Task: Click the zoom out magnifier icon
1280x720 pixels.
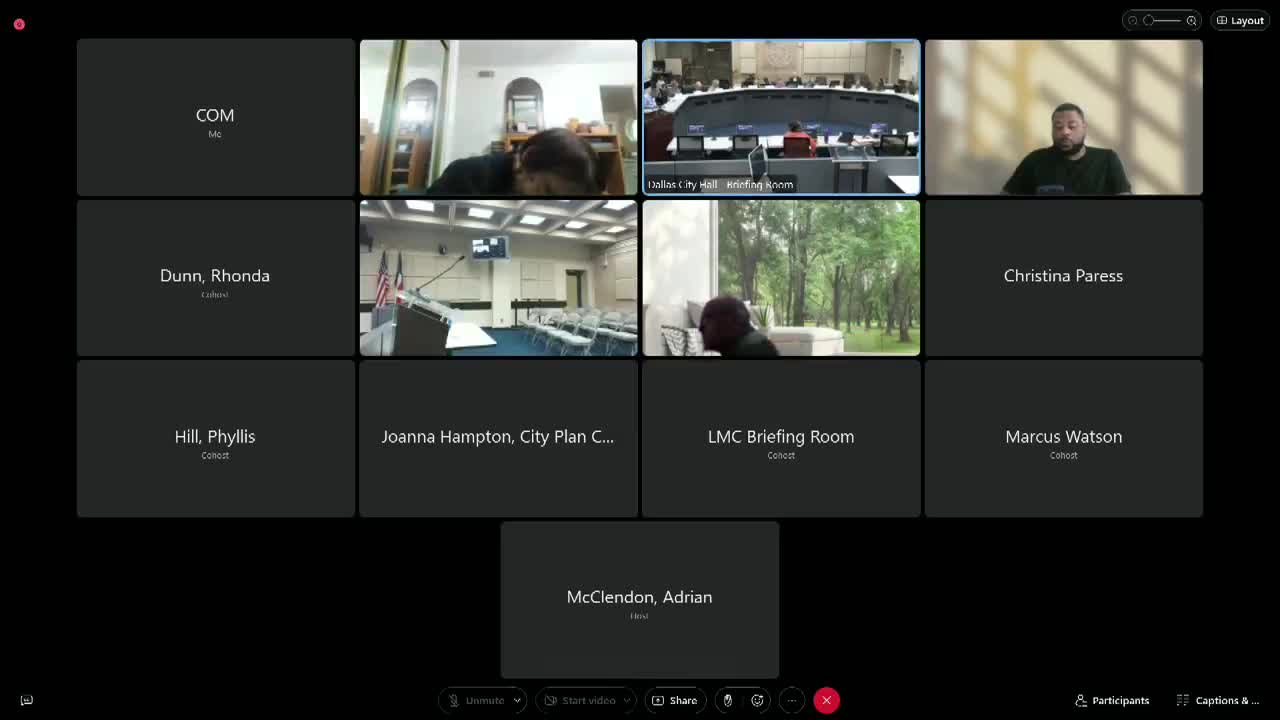Action: tap(1133, 20)
